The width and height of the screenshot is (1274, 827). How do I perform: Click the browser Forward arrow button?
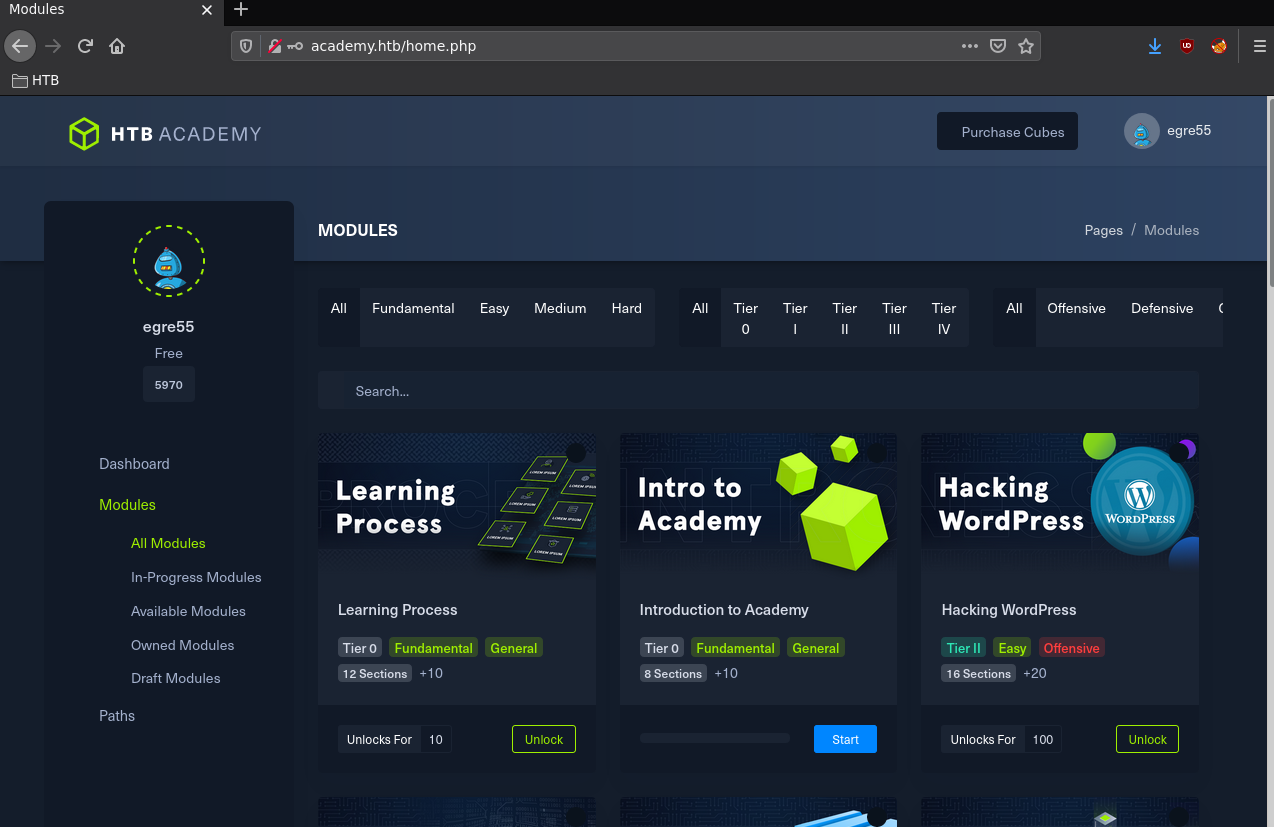53,46
